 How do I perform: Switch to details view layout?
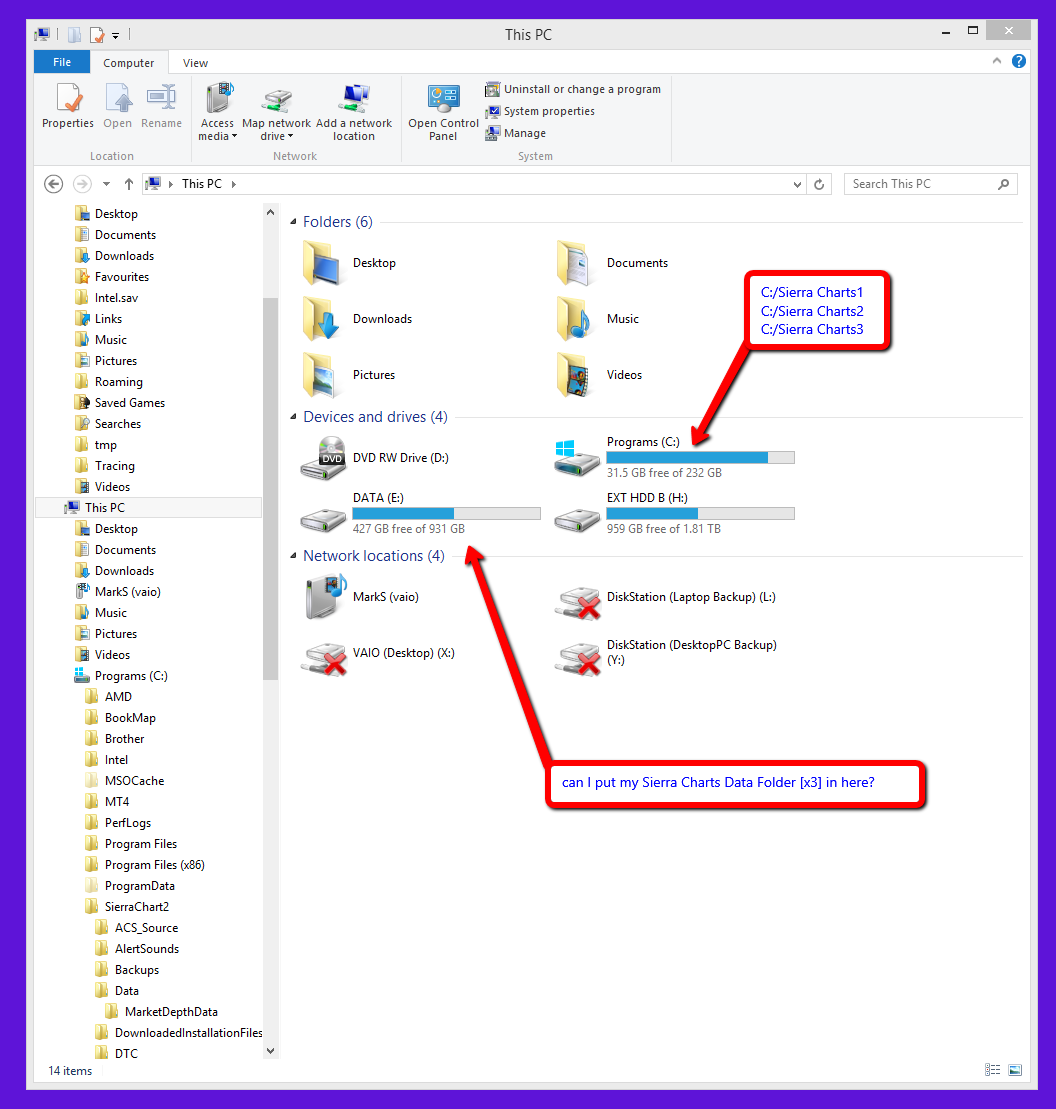click(x=992, y=1070)
